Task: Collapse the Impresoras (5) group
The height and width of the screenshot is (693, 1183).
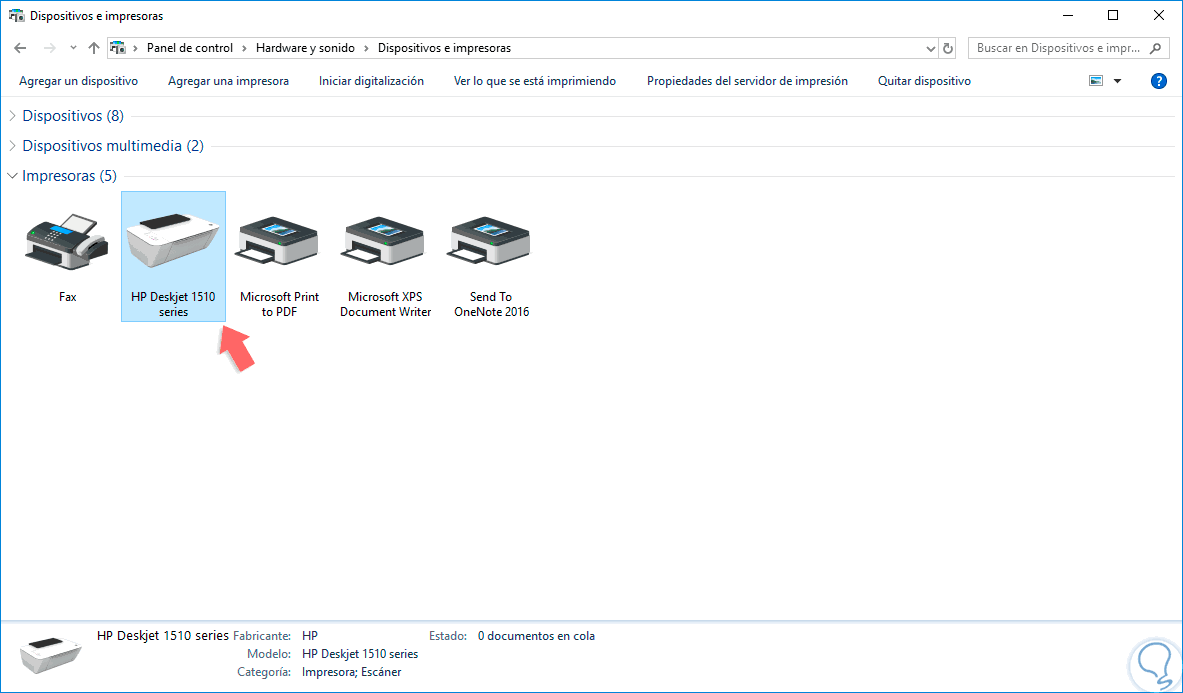Action: (12, 176)
